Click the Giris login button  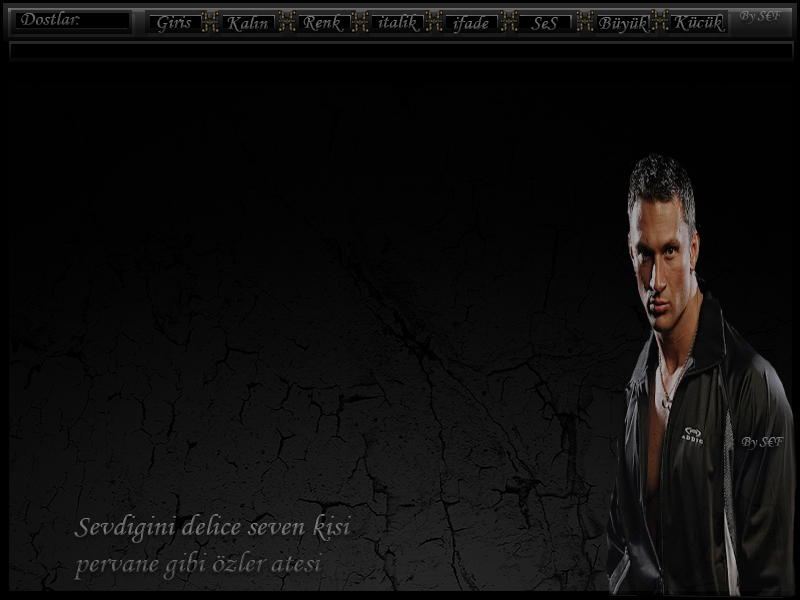(x=174, y=22)
